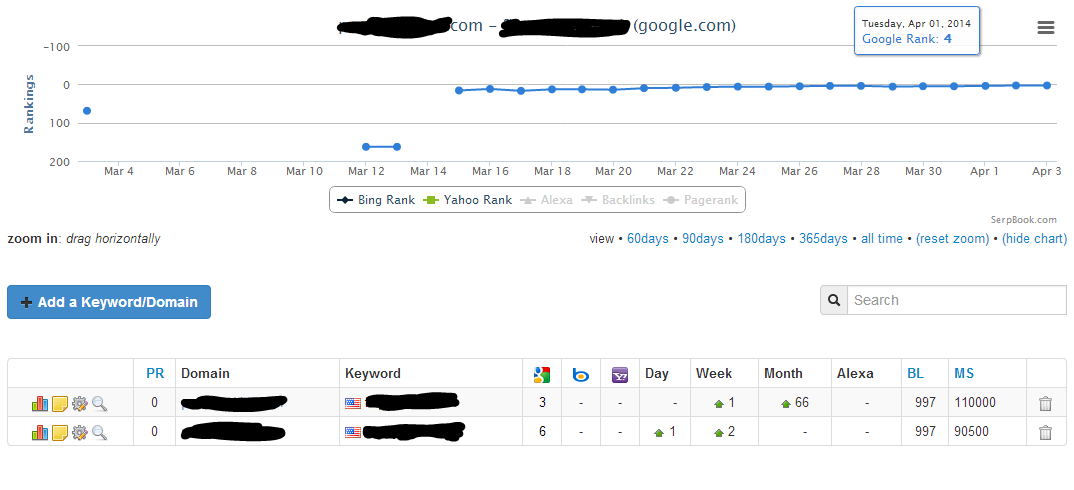
Task: Toggle Alexa series in legend
Action: 546,200
